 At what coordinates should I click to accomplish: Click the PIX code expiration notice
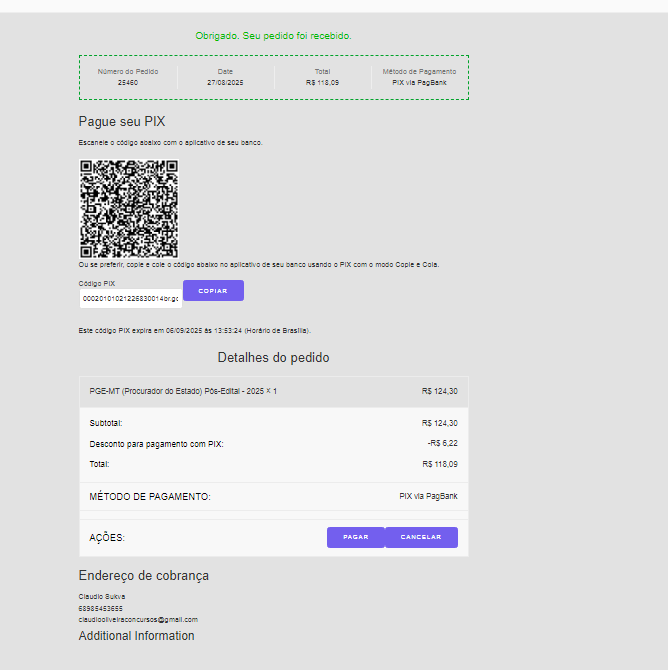click(x=195, y=330)
